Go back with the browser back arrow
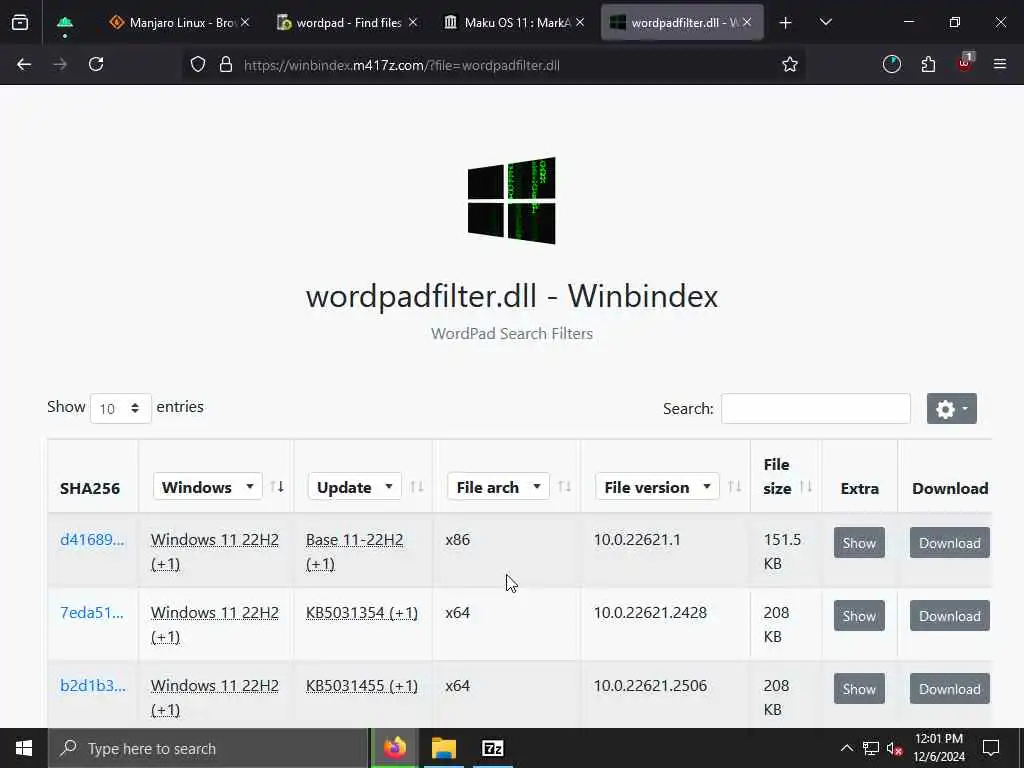The width and height of the screenshot is (1024, 768). pos(24,64)
